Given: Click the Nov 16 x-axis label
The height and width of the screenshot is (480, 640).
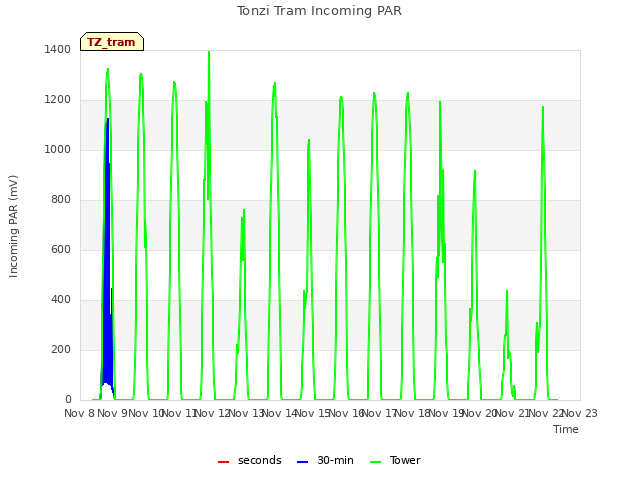Looking at the screenshot, I should [x=346, y=413].
